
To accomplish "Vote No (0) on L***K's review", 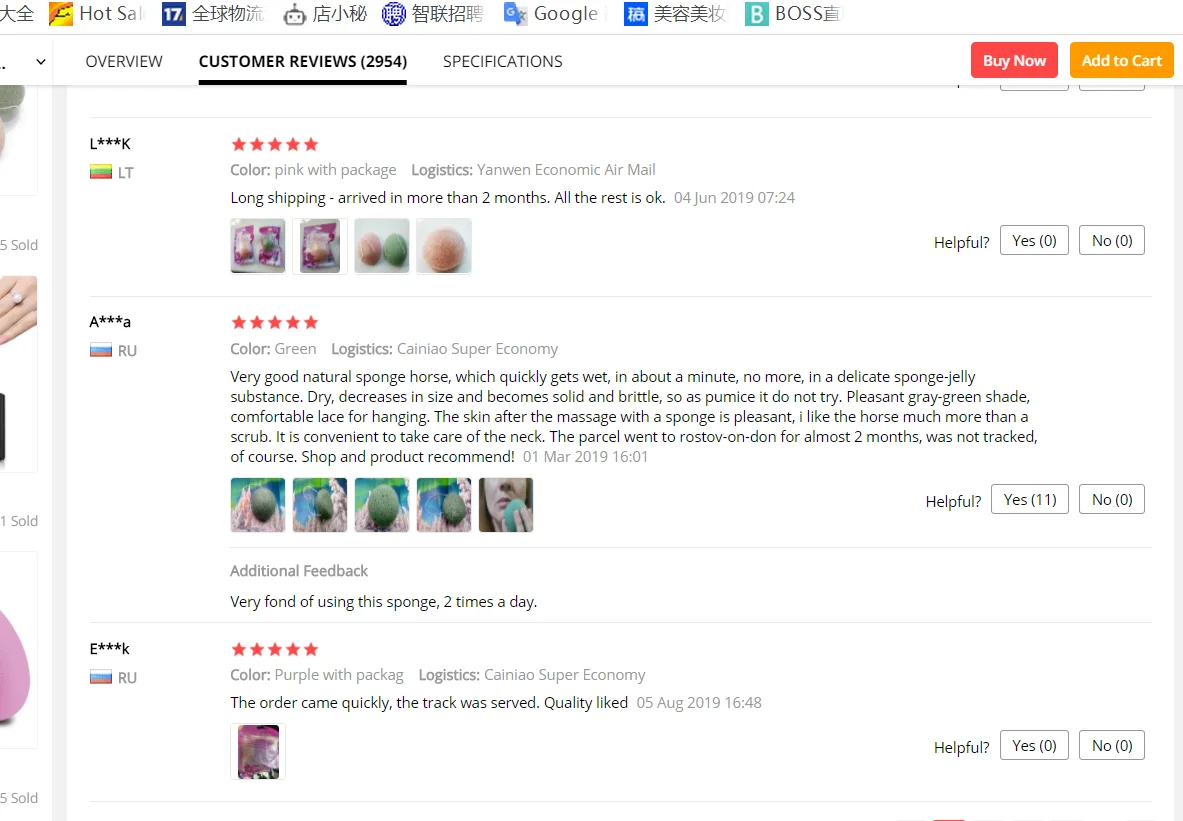I will tap(1111, 241).
